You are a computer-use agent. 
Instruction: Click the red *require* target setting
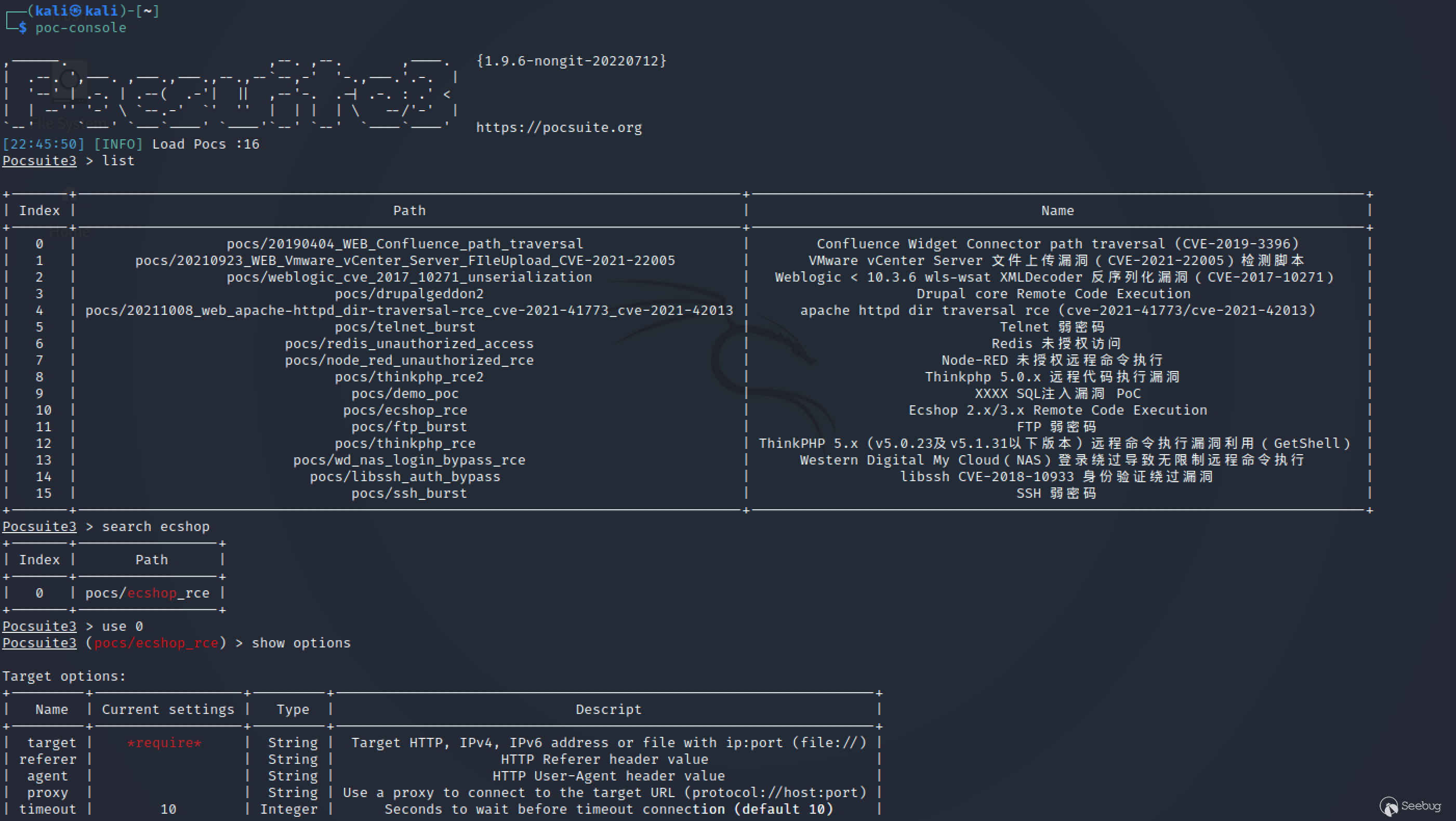point(165,743)
